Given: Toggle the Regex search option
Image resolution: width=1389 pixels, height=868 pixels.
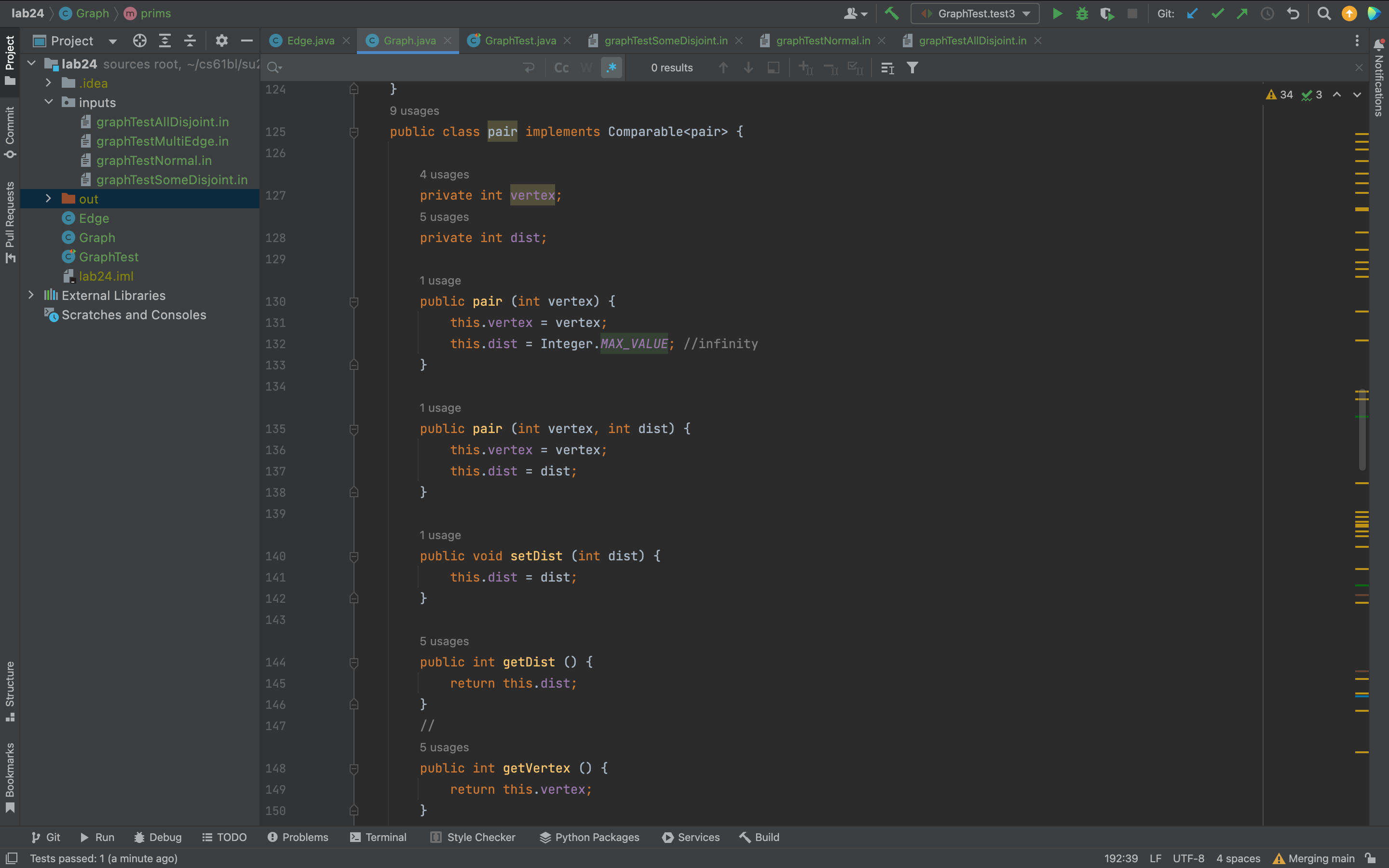Looking at the screenshot, I should click(x=611, y=68).
